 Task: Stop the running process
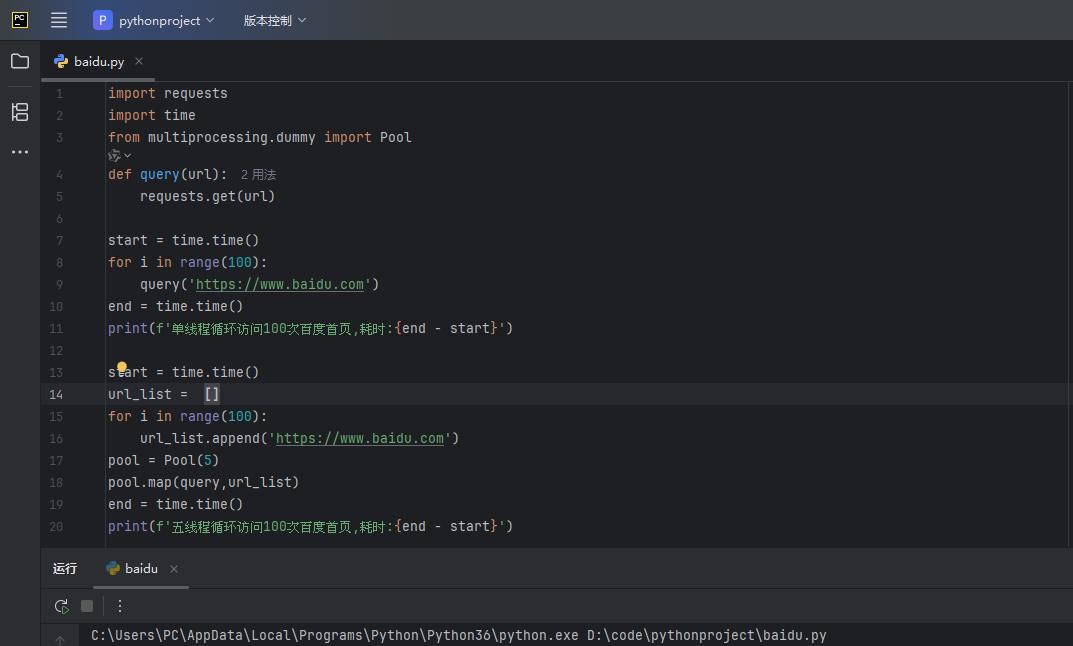(87, 606)
